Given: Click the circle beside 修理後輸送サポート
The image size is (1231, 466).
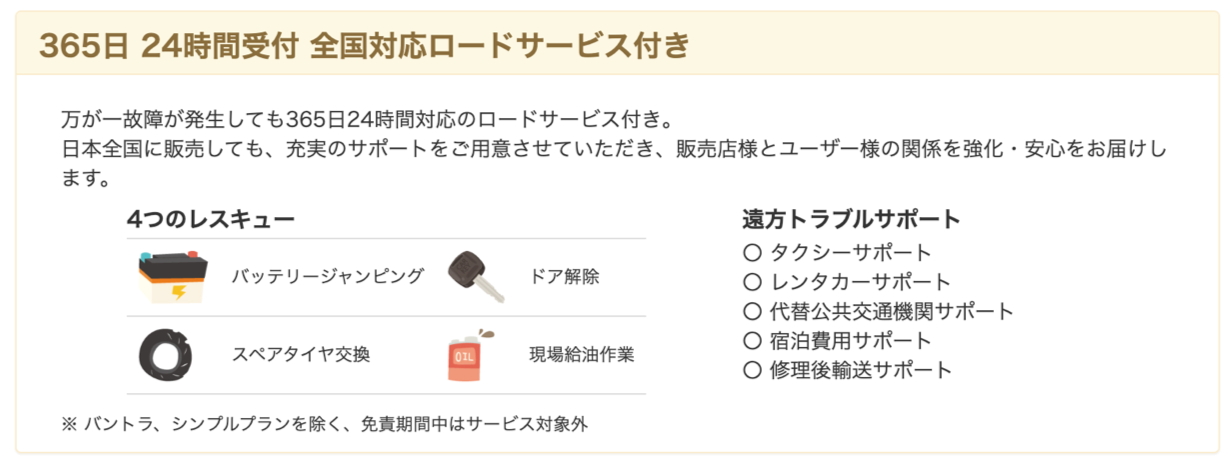Looking at the screenshot, I should (752, 370).
